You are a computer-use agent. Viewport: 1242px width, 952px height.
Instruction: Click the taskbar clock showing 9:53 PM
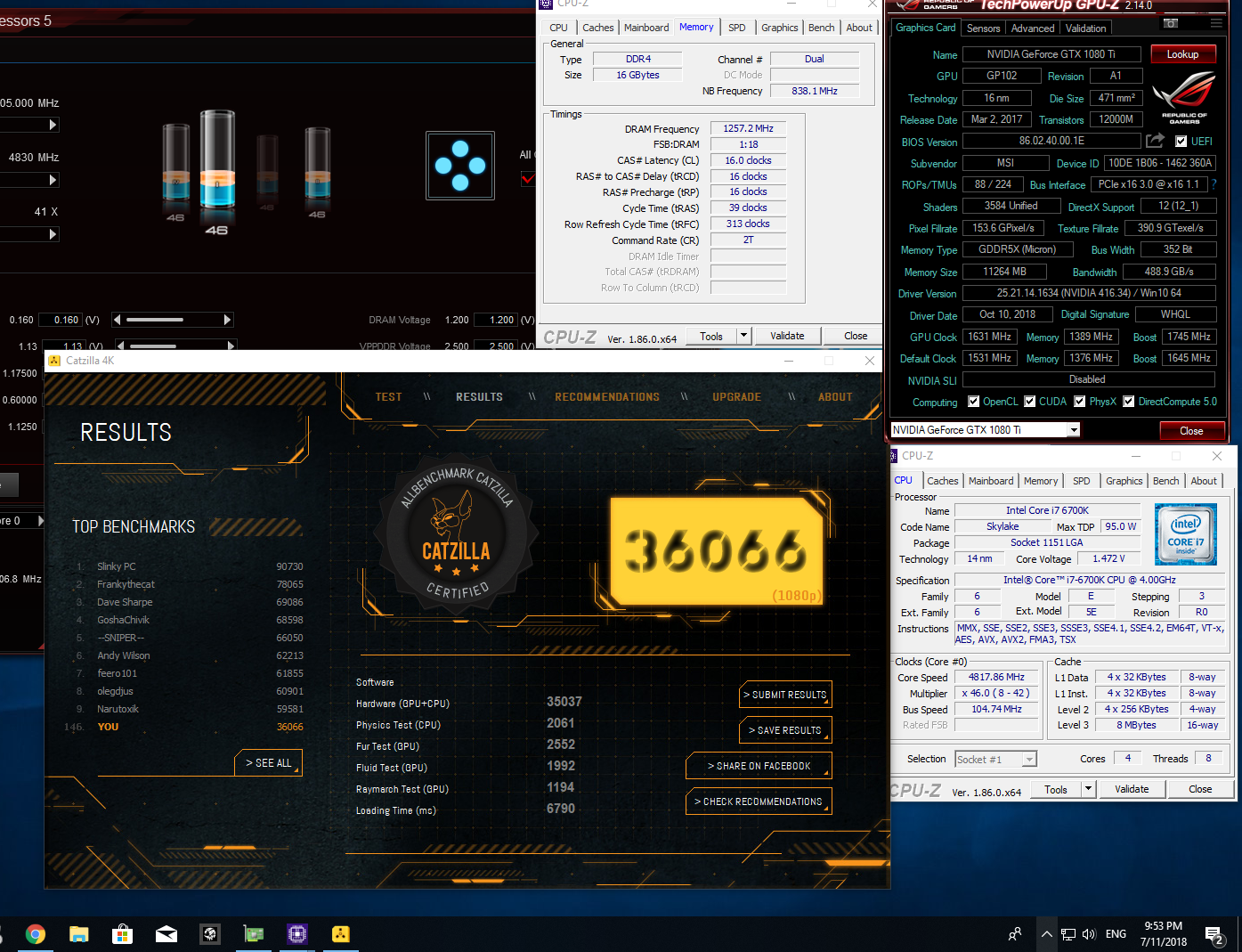pyautogui.click(x=1164, y=934)
